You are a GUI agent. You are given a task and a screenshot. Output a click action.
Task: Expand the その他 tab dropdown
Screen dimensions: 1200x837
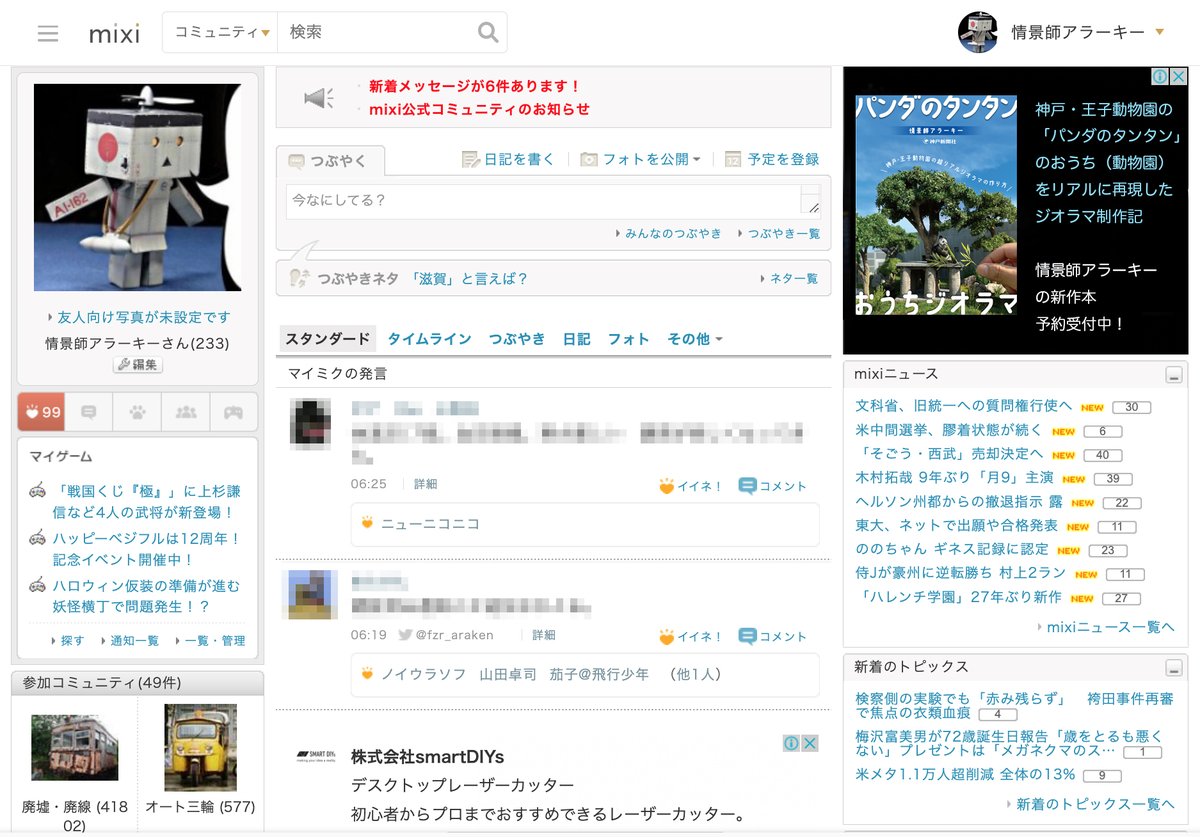click(695, 339)
